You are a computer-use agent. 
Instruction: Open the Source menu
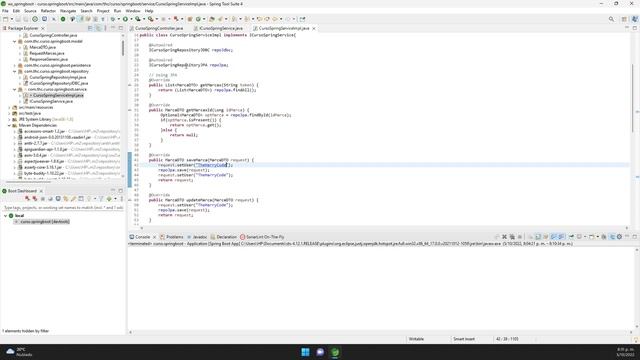pos(30,11)
